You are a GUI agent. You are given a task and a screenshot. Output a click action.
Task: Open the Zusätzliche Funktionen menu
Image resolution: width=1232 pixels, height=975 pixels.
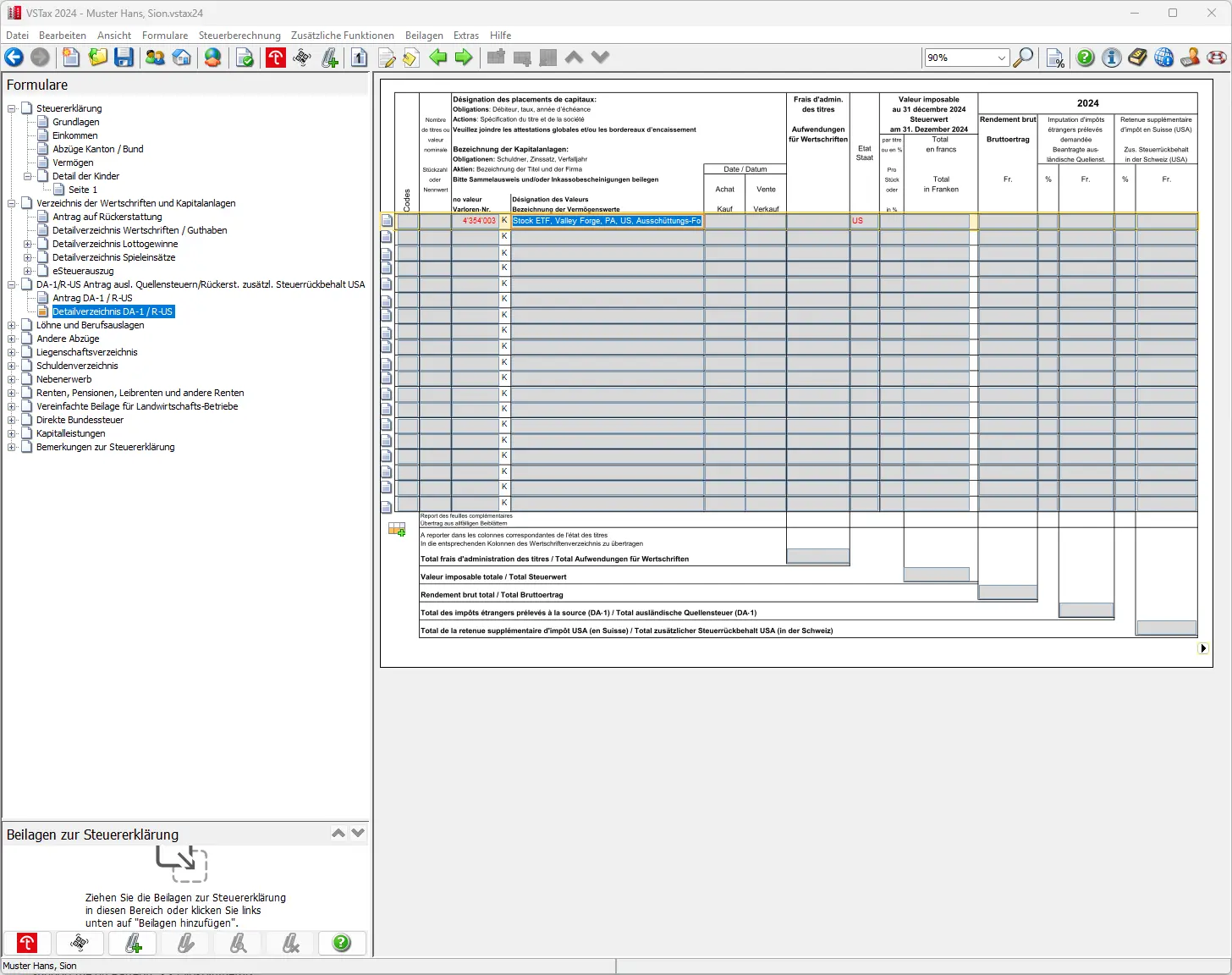[x=342, y=36]
